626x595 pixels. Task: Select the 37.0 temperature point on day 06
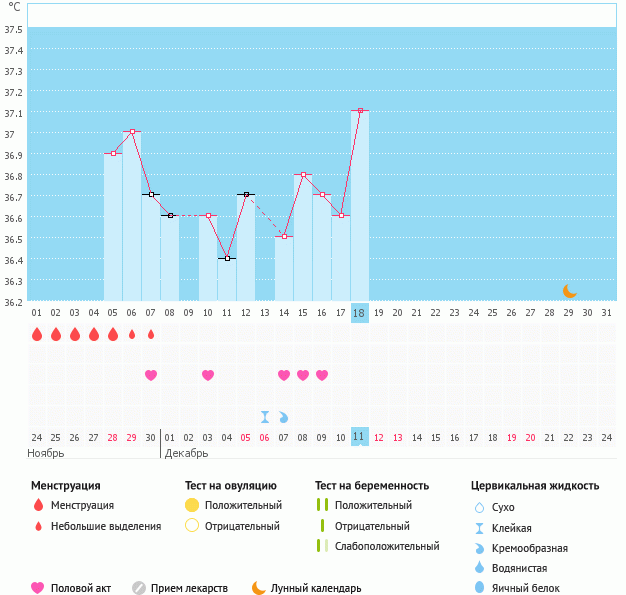click(132, 131)
